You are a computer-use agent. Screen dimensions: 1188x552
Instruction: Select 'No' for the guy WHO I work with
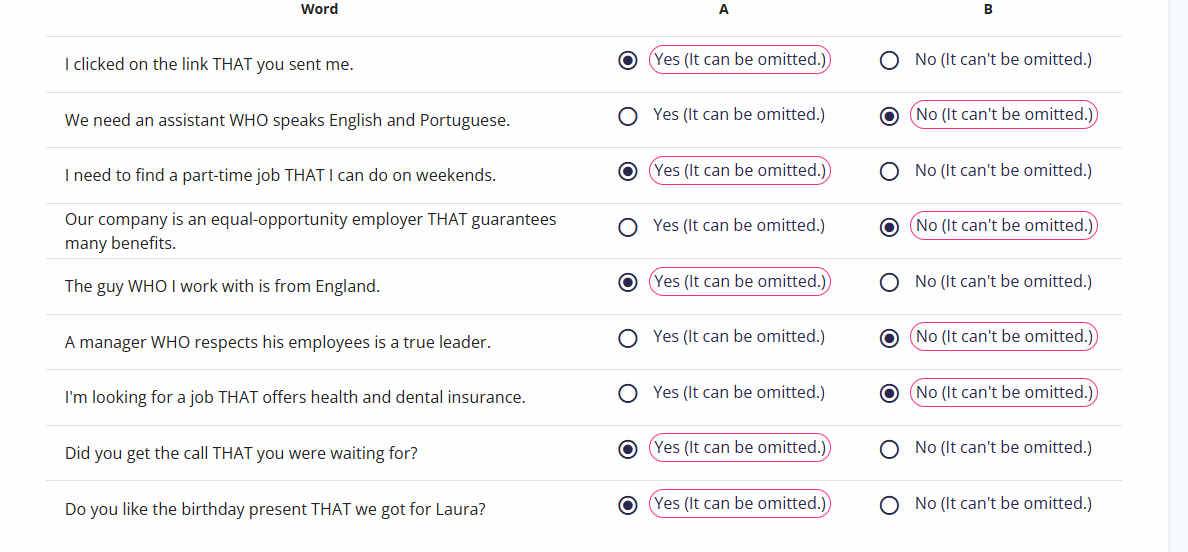[889, 282]
